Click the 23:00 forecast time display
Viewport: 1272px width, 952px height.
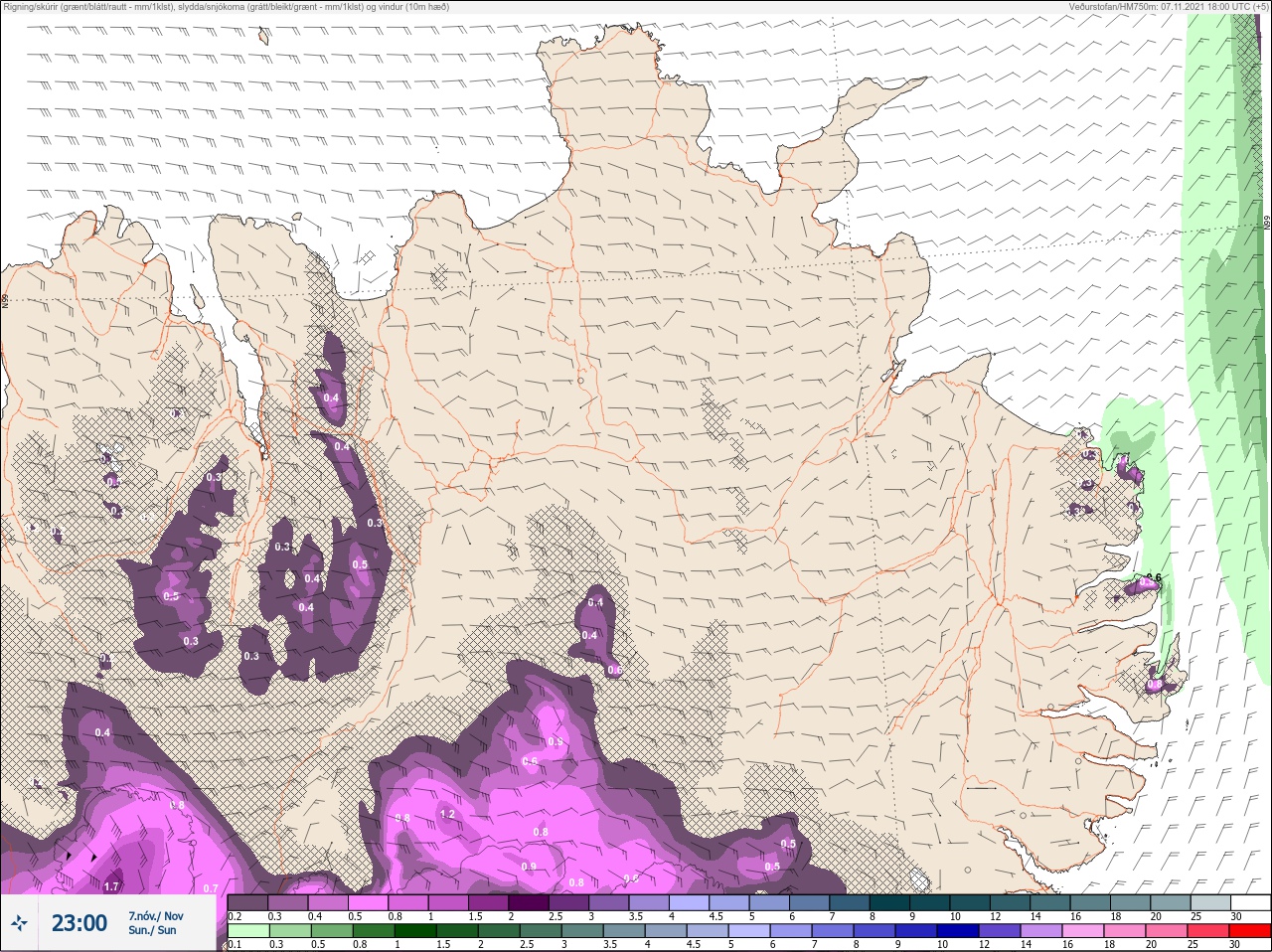(x=79, y=923)
